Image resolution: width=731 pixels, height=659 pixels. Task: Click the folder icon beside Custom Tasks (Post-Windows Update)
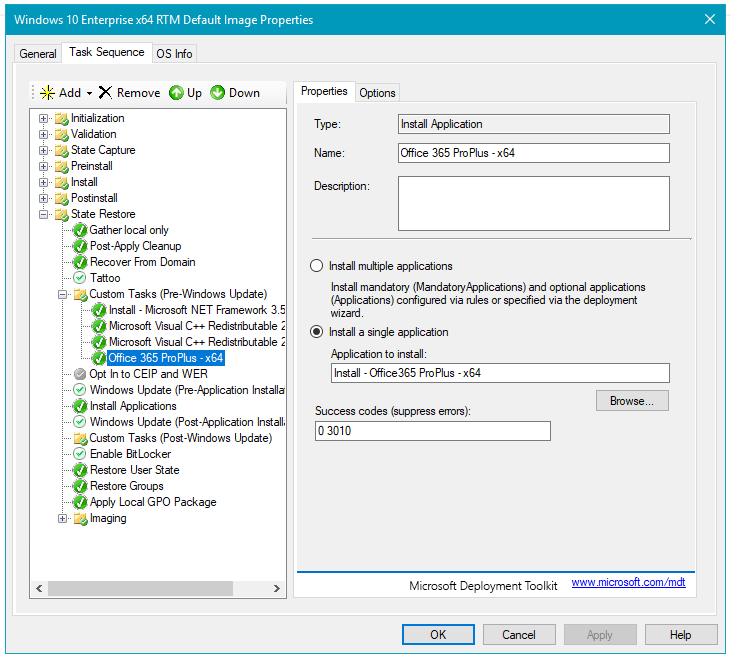80,438
